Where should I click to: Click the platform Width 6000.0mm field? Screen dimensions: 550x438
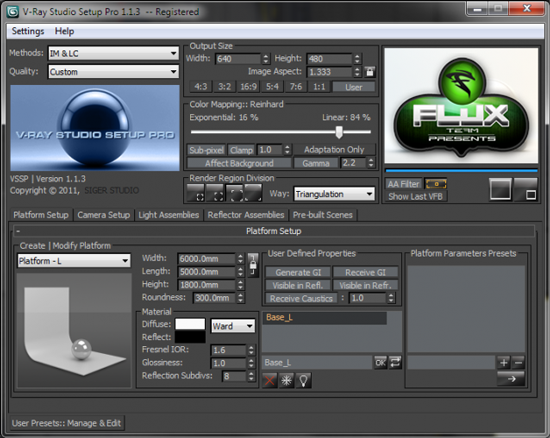(206, 259)
